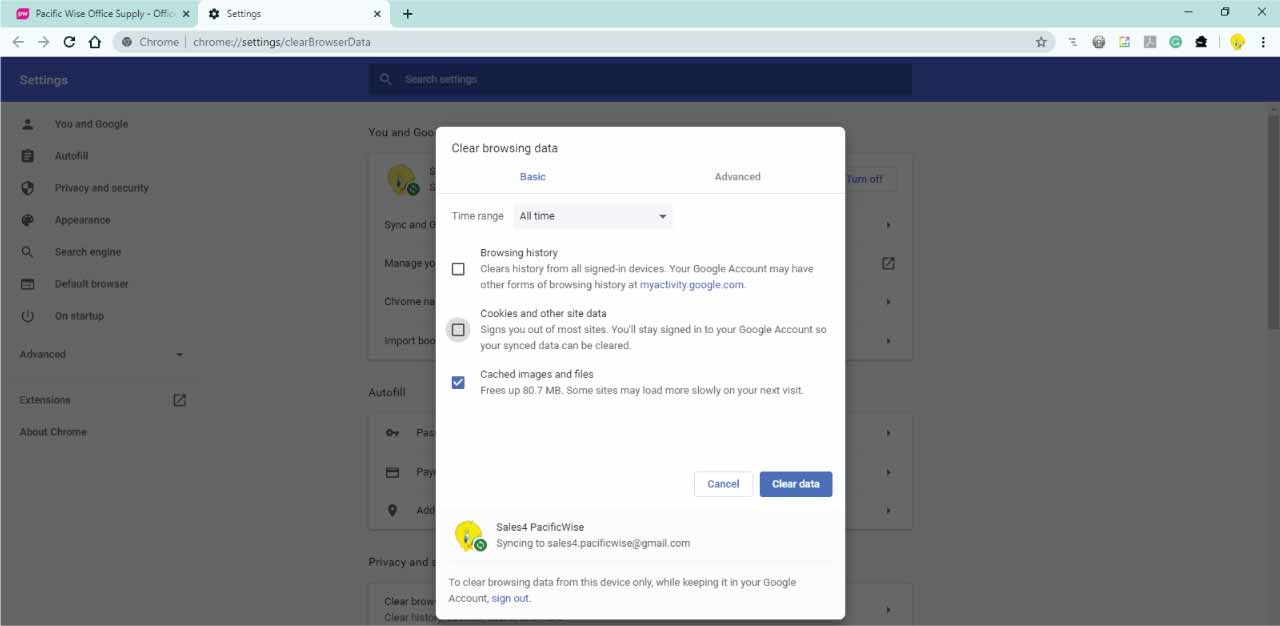This screenshot has width=1280, height=626.
Task: Close the Settings tab
Action: click(x=377, y=14)
